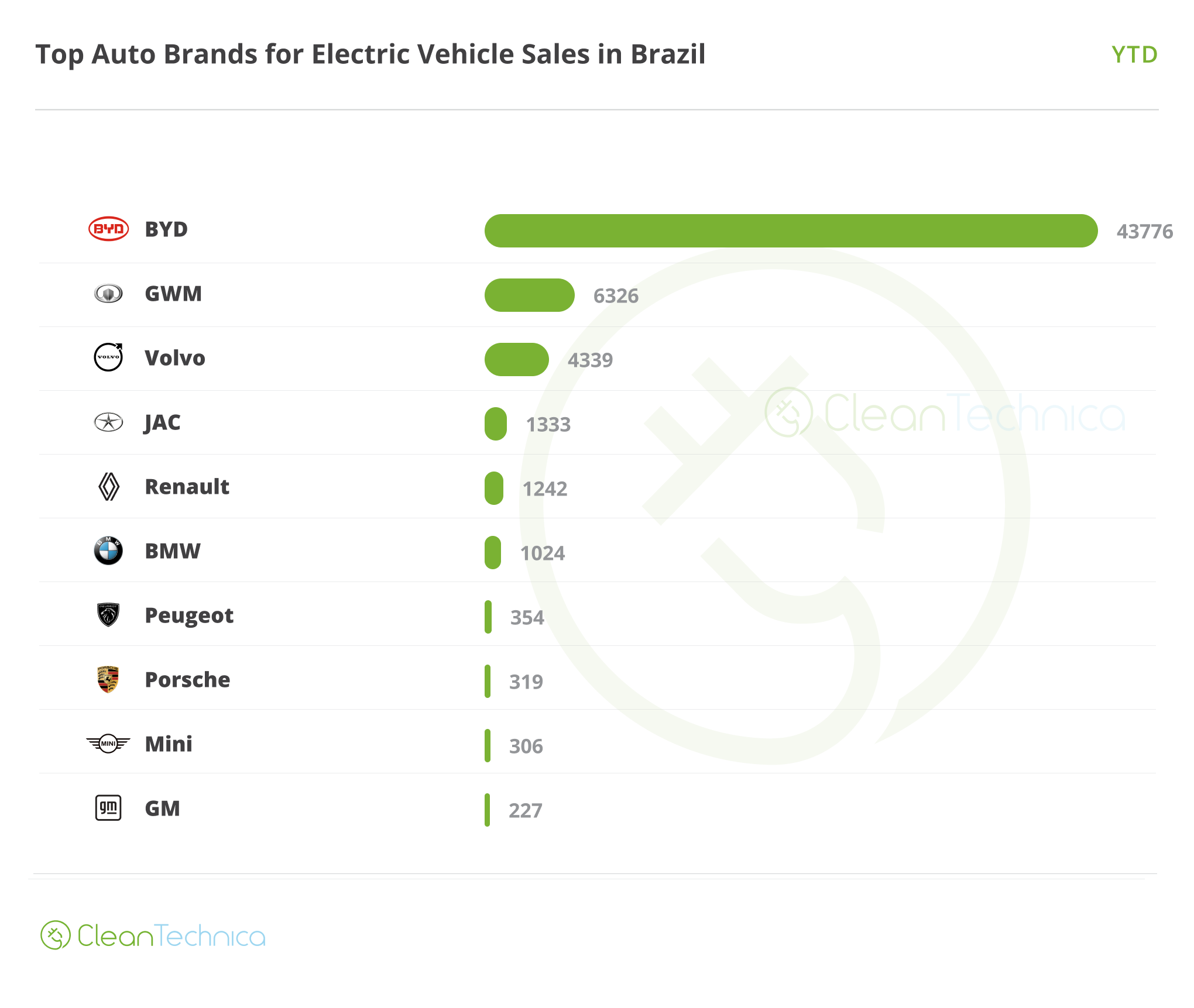This screenshot has height=1008, width=1194.
Task: Click the GM square logo
Action: click(108, 808)
